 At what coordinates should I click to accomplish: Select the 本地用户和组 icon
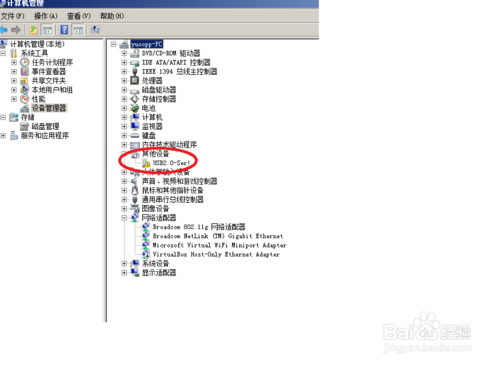coord(24,90)
